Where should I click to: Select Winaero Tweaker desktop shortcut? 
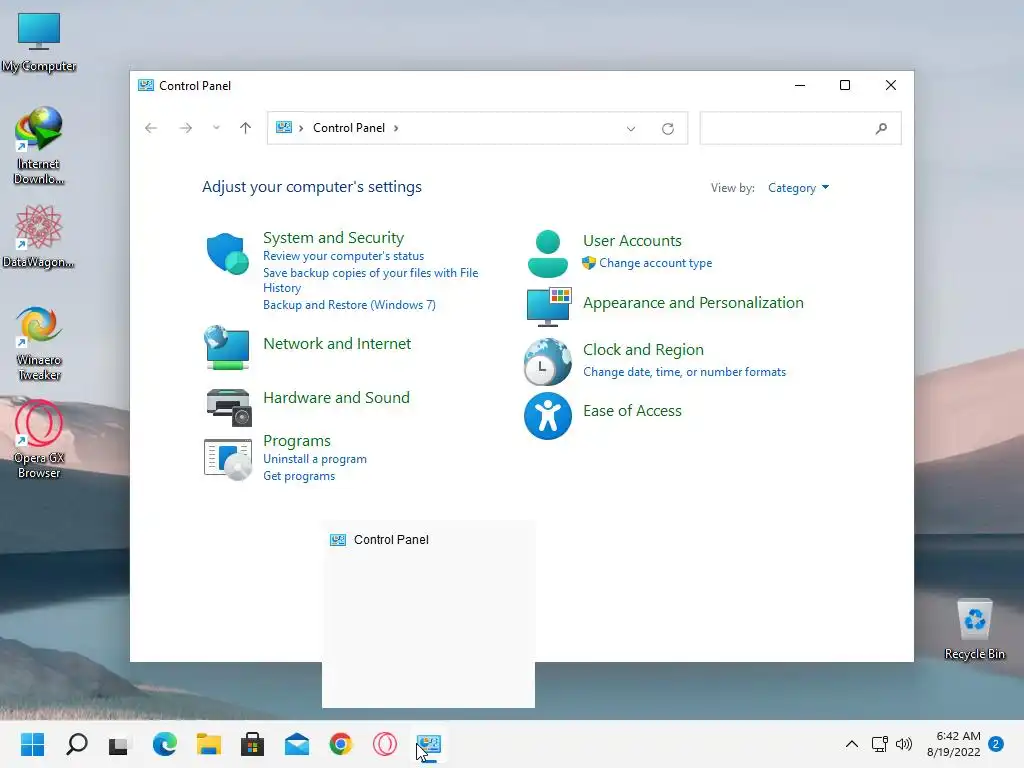[39, 344]
